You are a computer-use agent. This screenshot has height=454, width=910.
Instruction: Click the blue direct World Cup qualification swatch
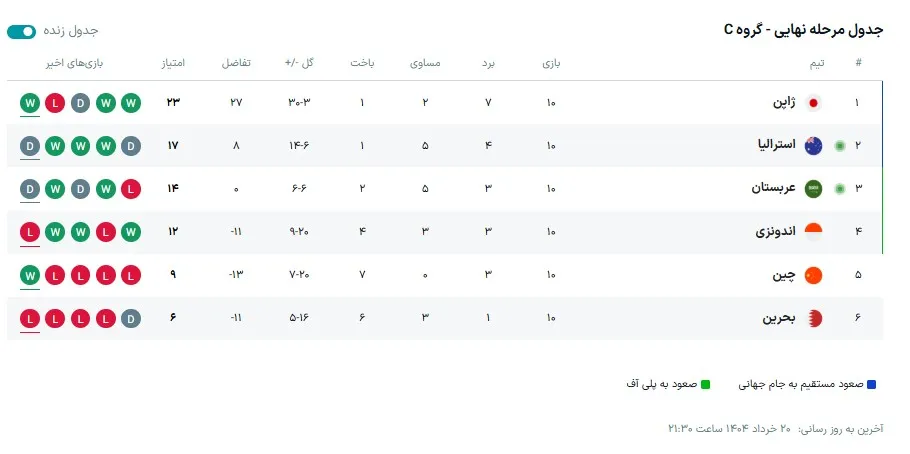(872, 384)
